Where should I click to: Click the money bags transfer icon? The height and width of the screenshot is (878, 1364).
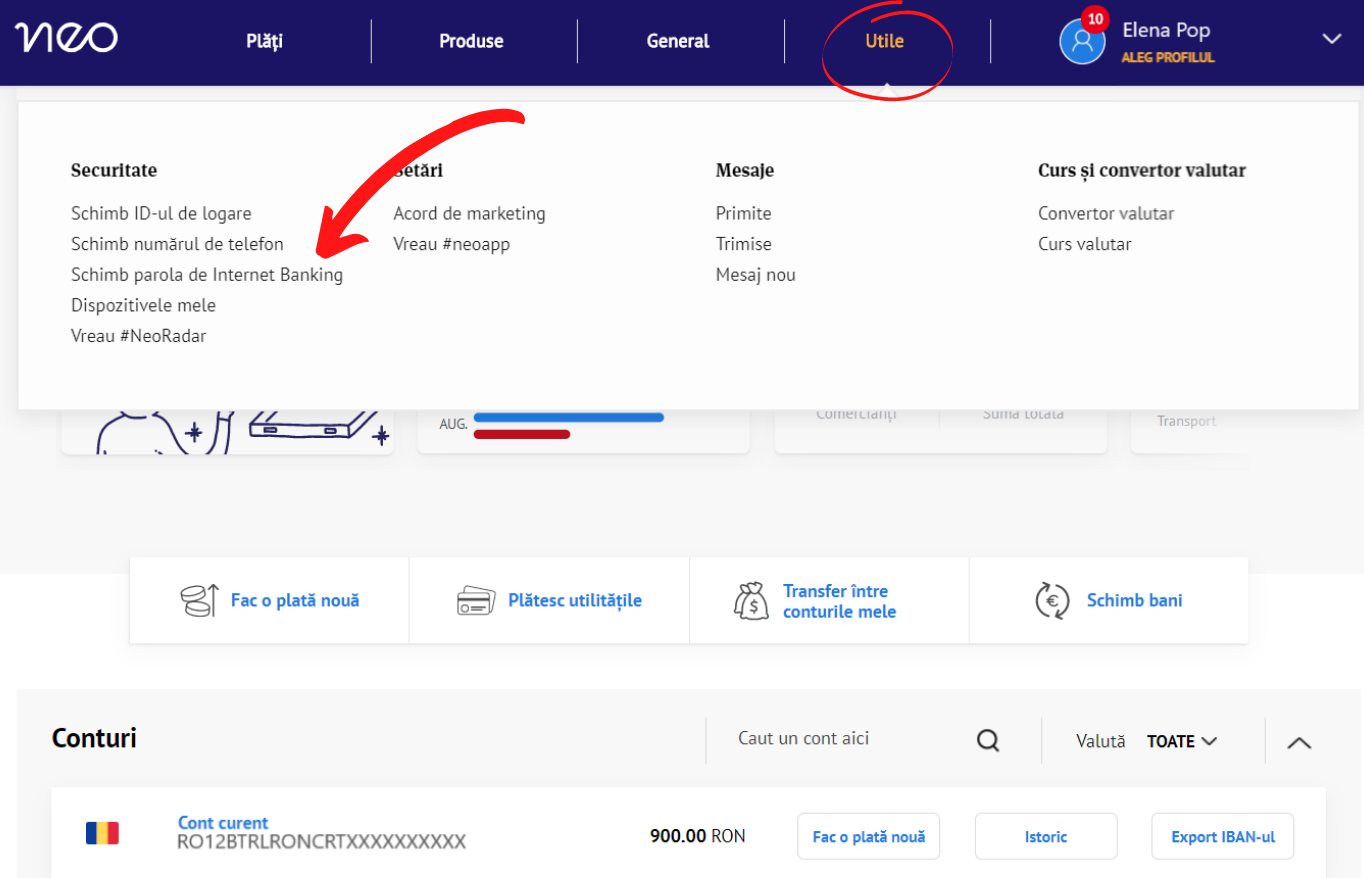751,601
